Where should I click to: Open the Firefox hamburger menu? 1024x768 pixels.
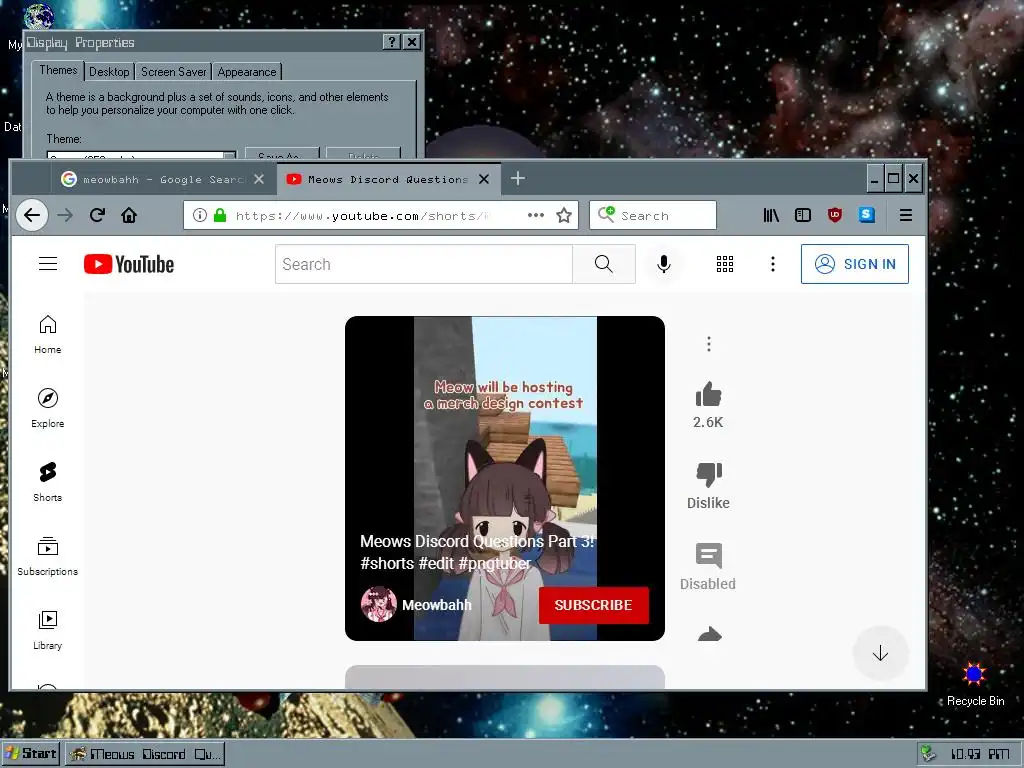click(906, 215)
